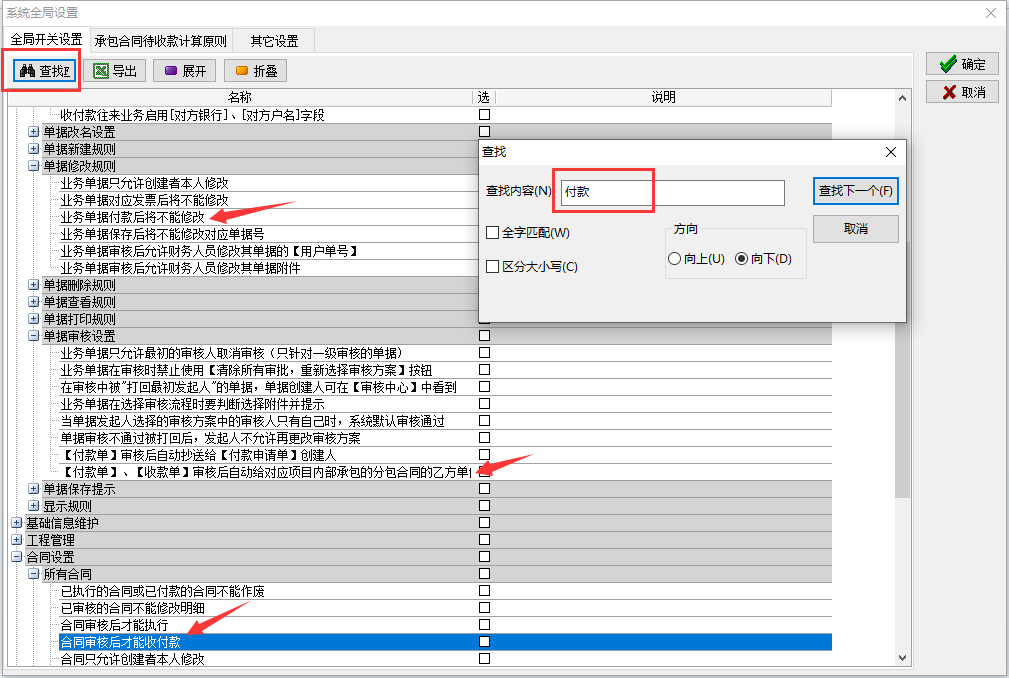Enable the 区分大小写(C) checkbox
1009x678 pixels.
[492, 267]
